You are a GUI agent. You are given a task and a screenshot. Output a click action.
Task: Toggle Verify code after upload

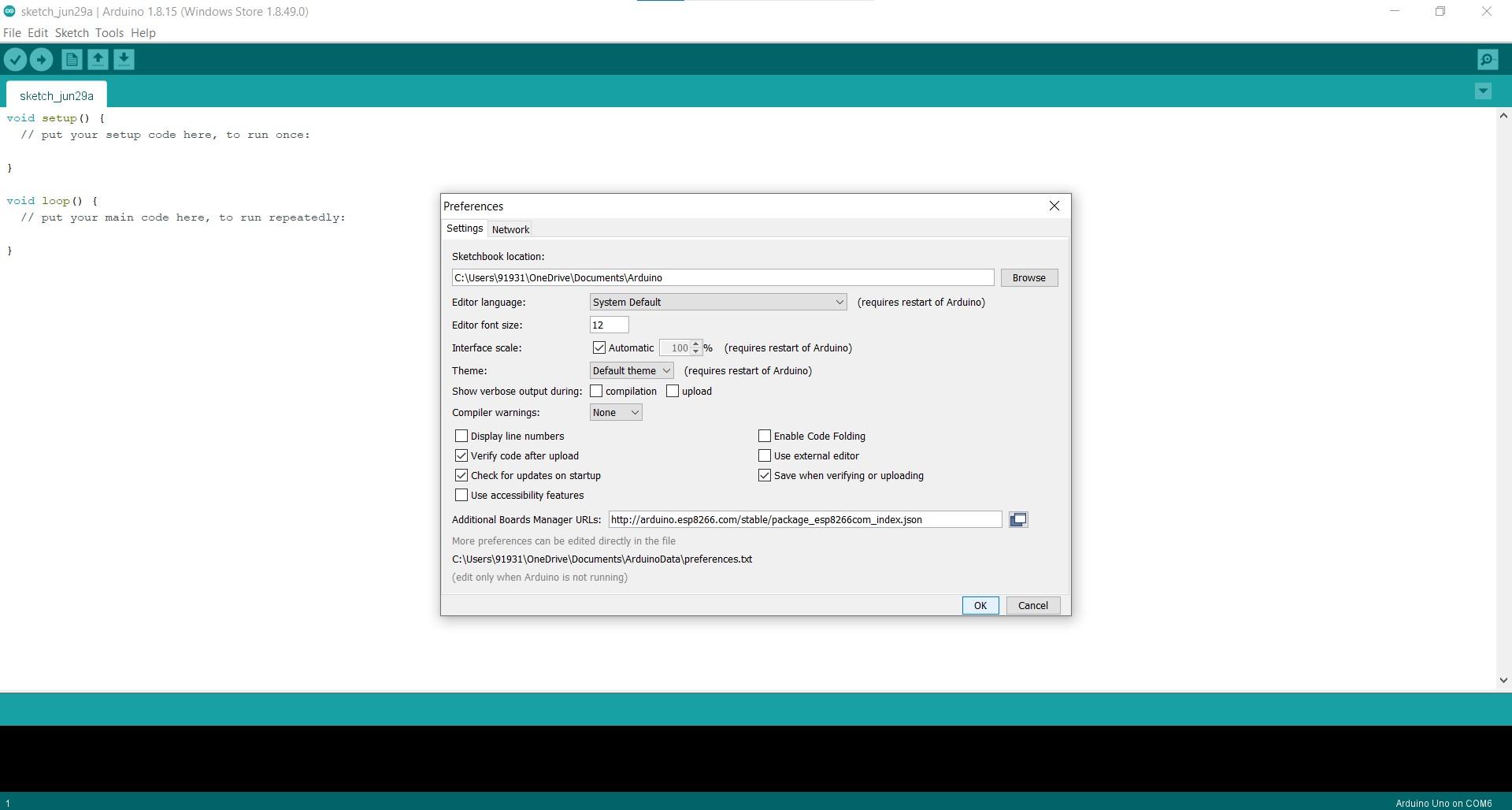pyautogui.click(x=461, y=455)
